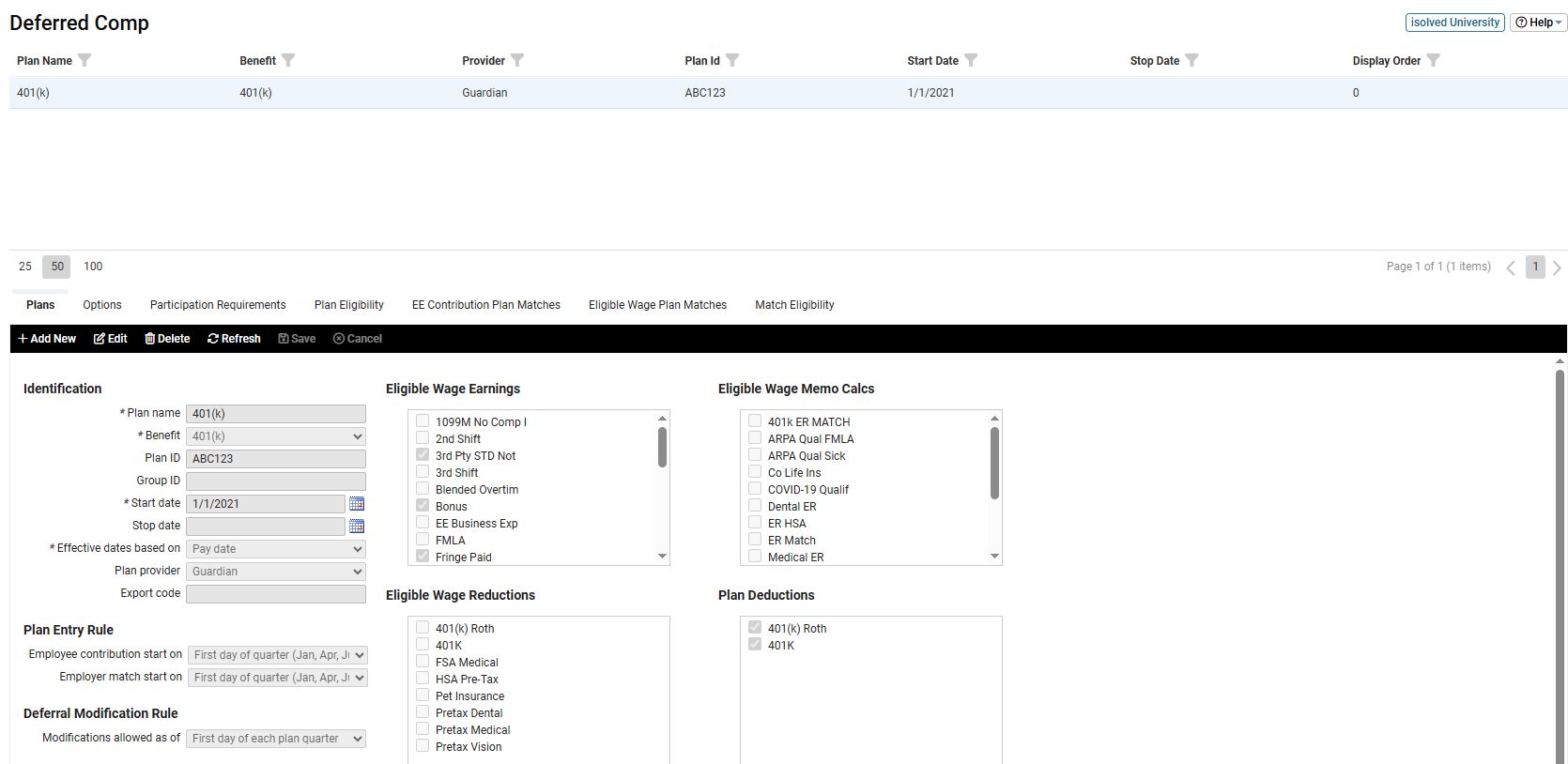The height and width of the screenshot is (764, 1568).
Task: Open the Stop date calendar picker
Action: tap(357, 527)
